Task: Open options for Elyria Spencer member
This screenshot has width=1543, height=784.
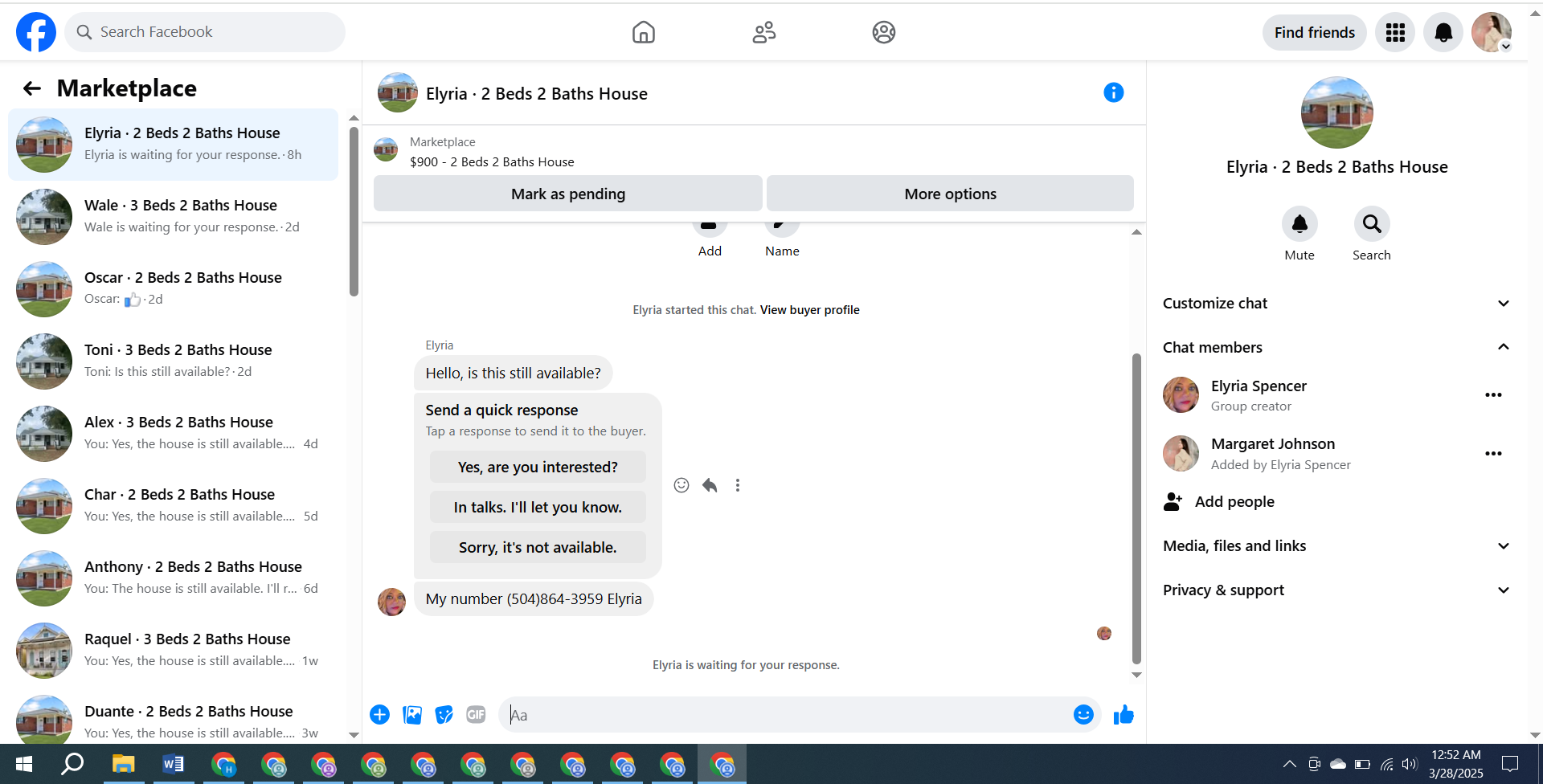Action: pos(1493,395)
